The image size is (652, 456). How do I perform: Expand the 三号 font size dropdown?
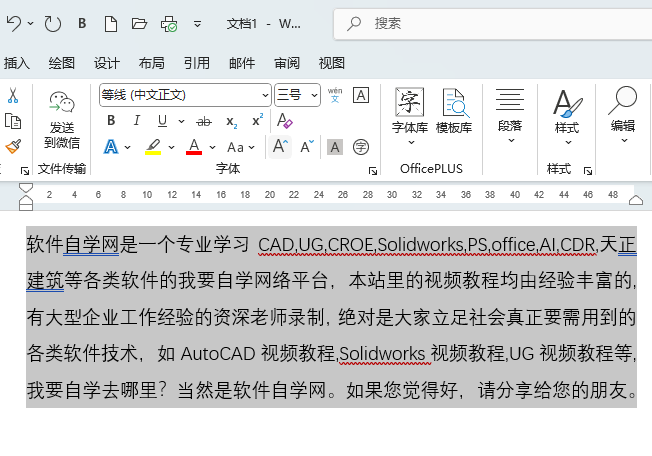pyautogui.click(x=315, y=95)
